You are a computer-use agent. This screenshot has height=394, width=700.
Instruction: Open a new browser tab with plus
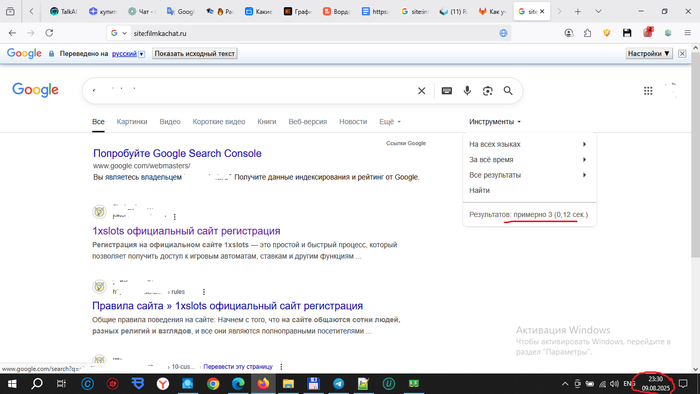(578, 12)
